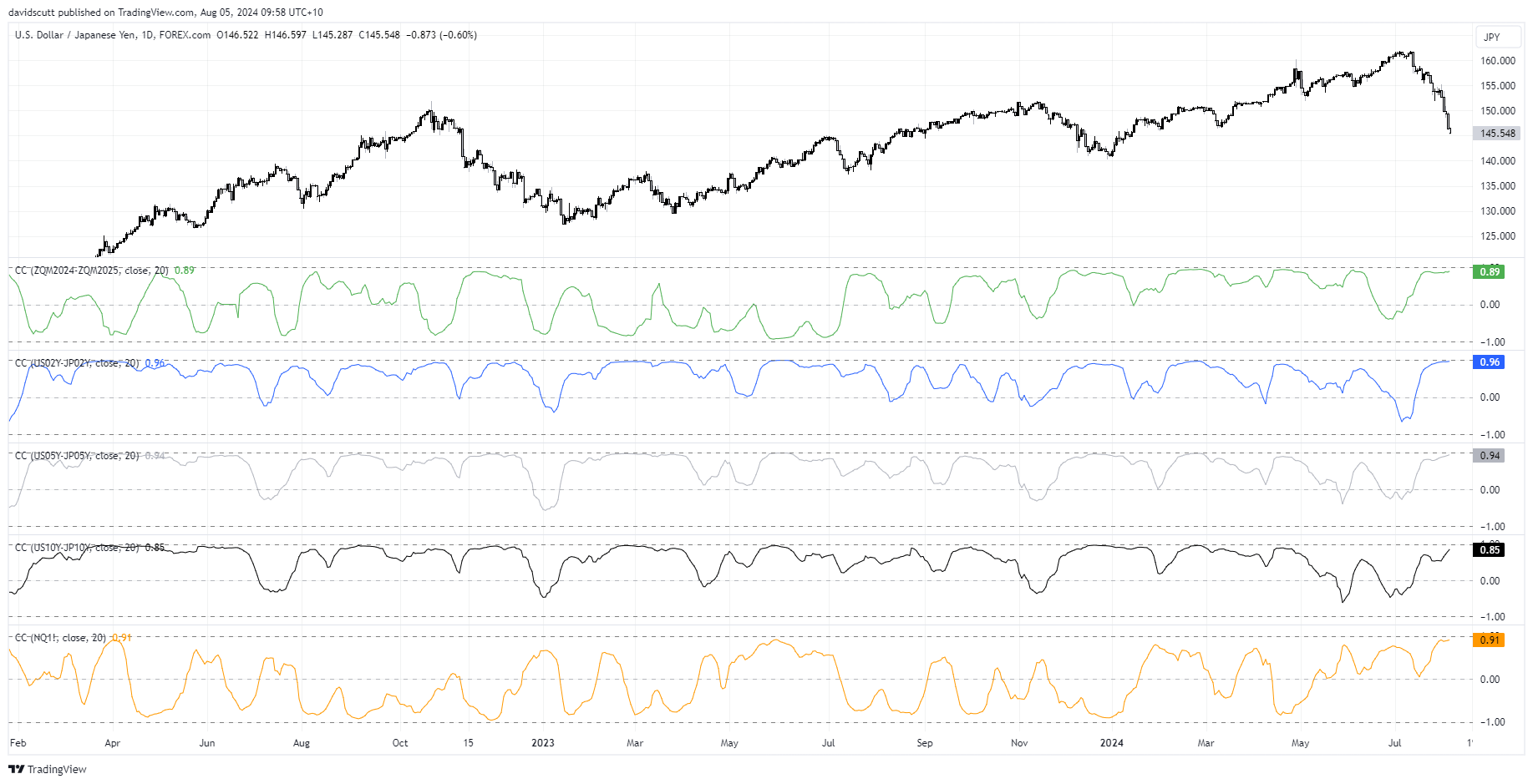Screen dimensions: 1533x784
Task: Click the Aug label on the time axis
Action: pos(302,743)
